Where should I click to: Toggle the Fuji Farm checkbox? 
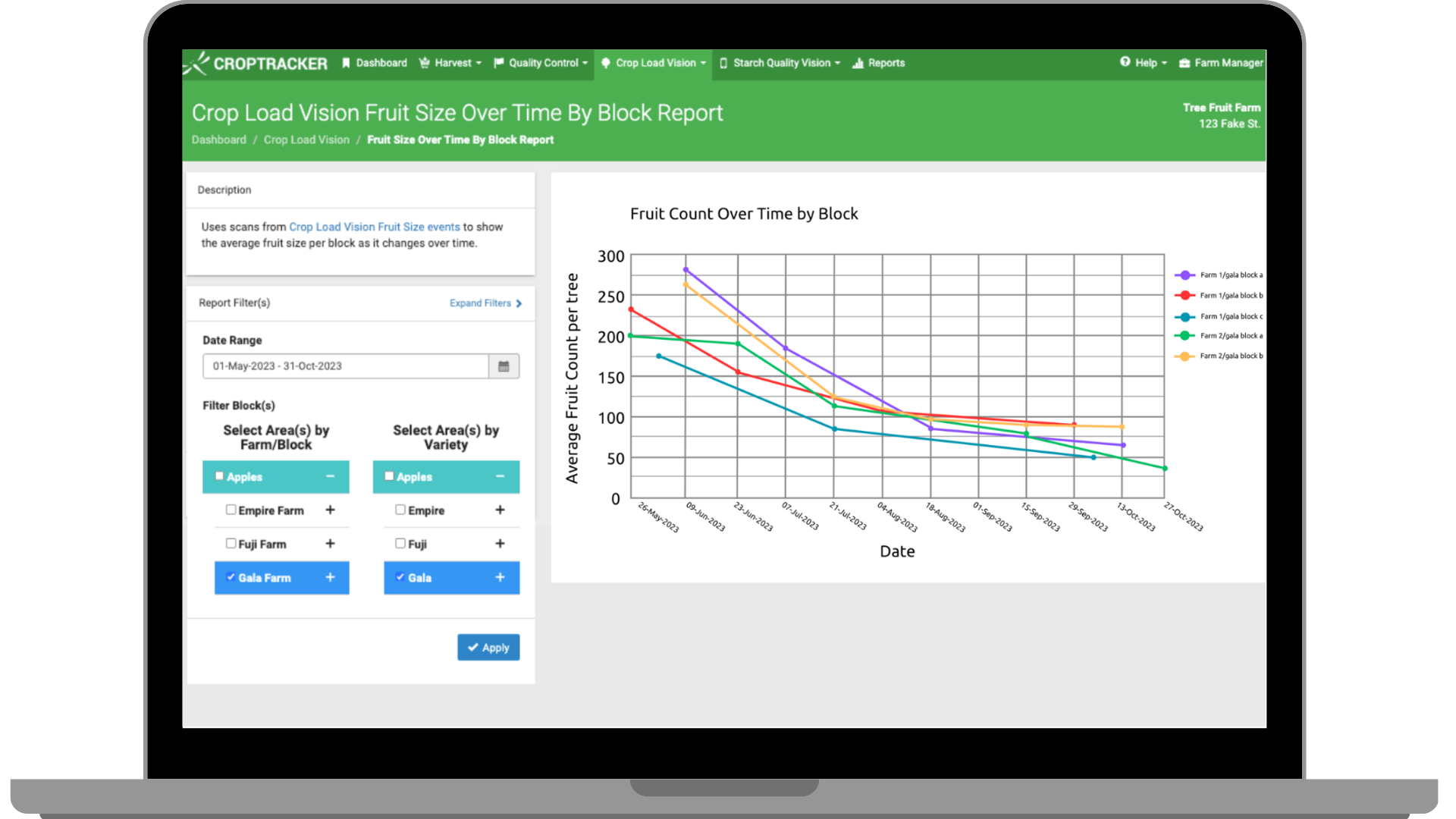click(x=230, y=543)
